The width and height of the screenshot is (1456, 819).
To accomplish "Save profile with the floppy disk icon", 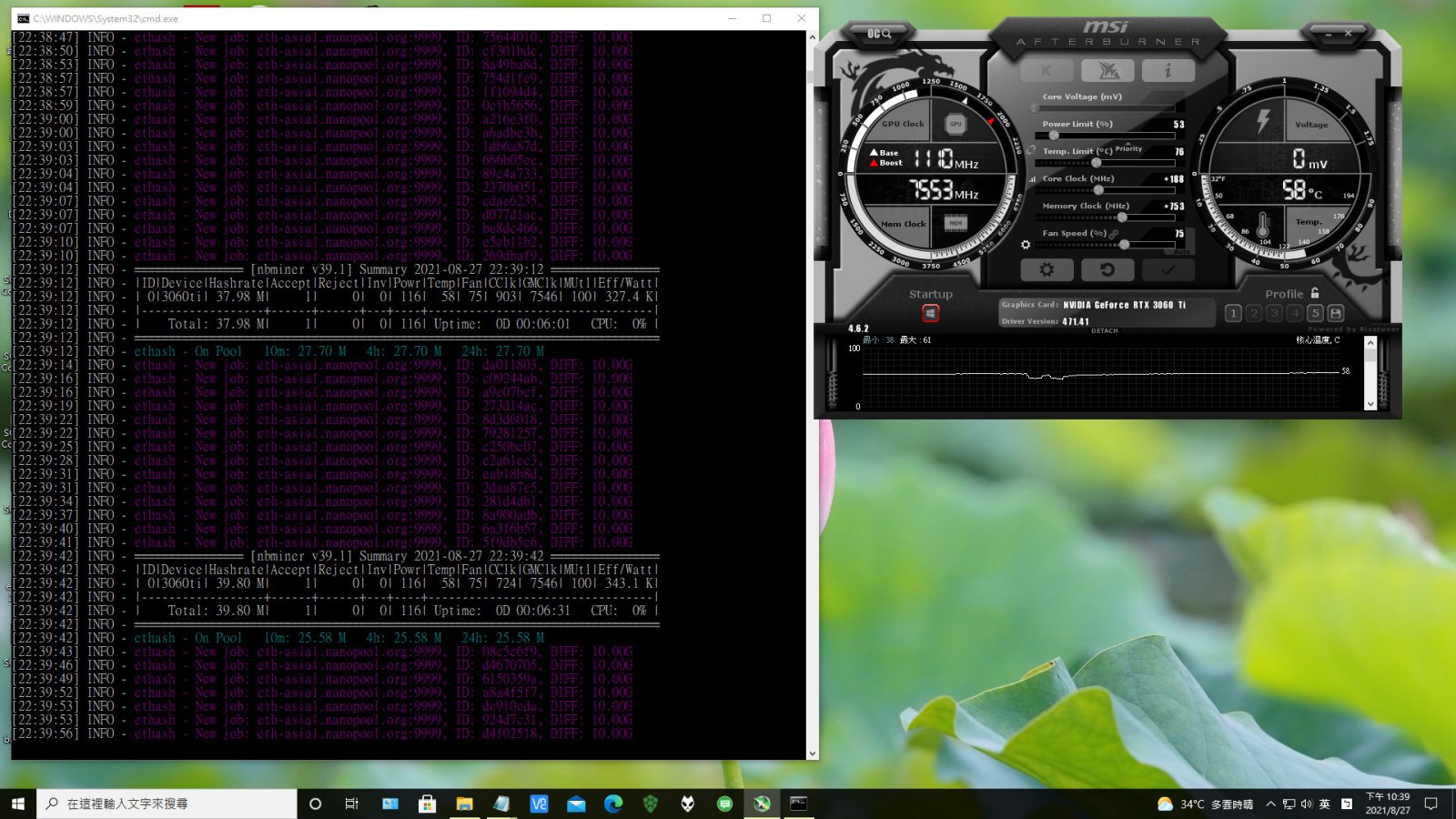I will pos(1336,313).
